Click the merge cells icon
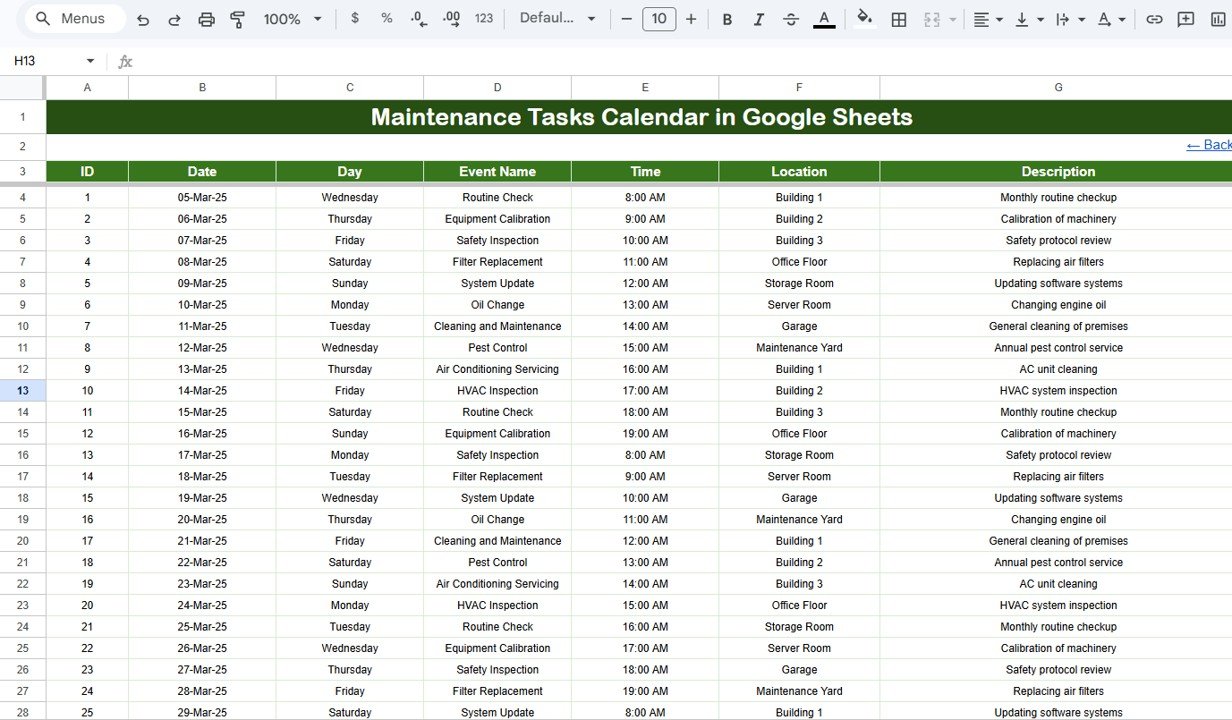The height and width of the screenshot is (720, 1232). pos(932,19)
